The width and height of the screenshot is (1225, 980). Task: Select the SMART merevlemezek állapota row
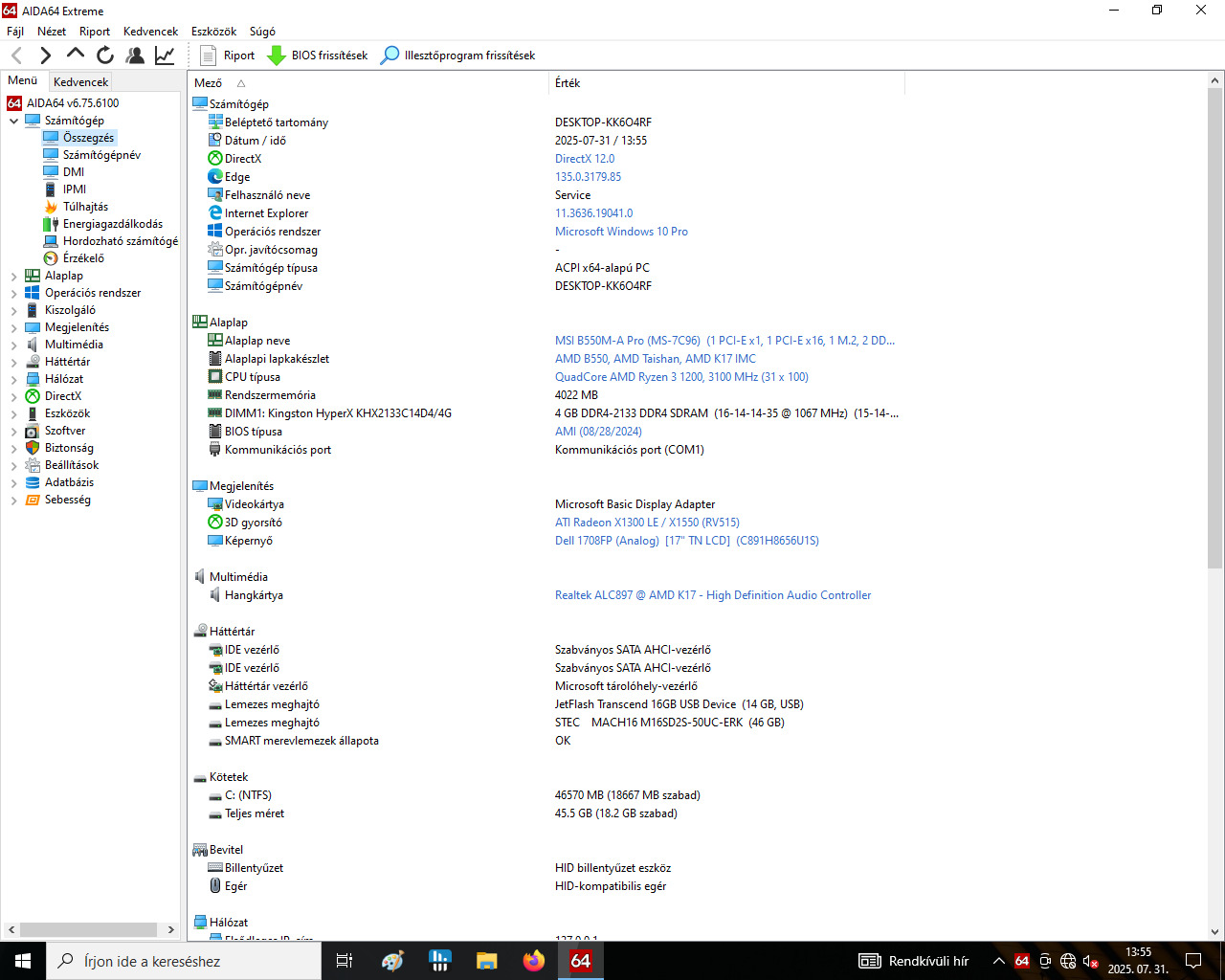[546, 741]
